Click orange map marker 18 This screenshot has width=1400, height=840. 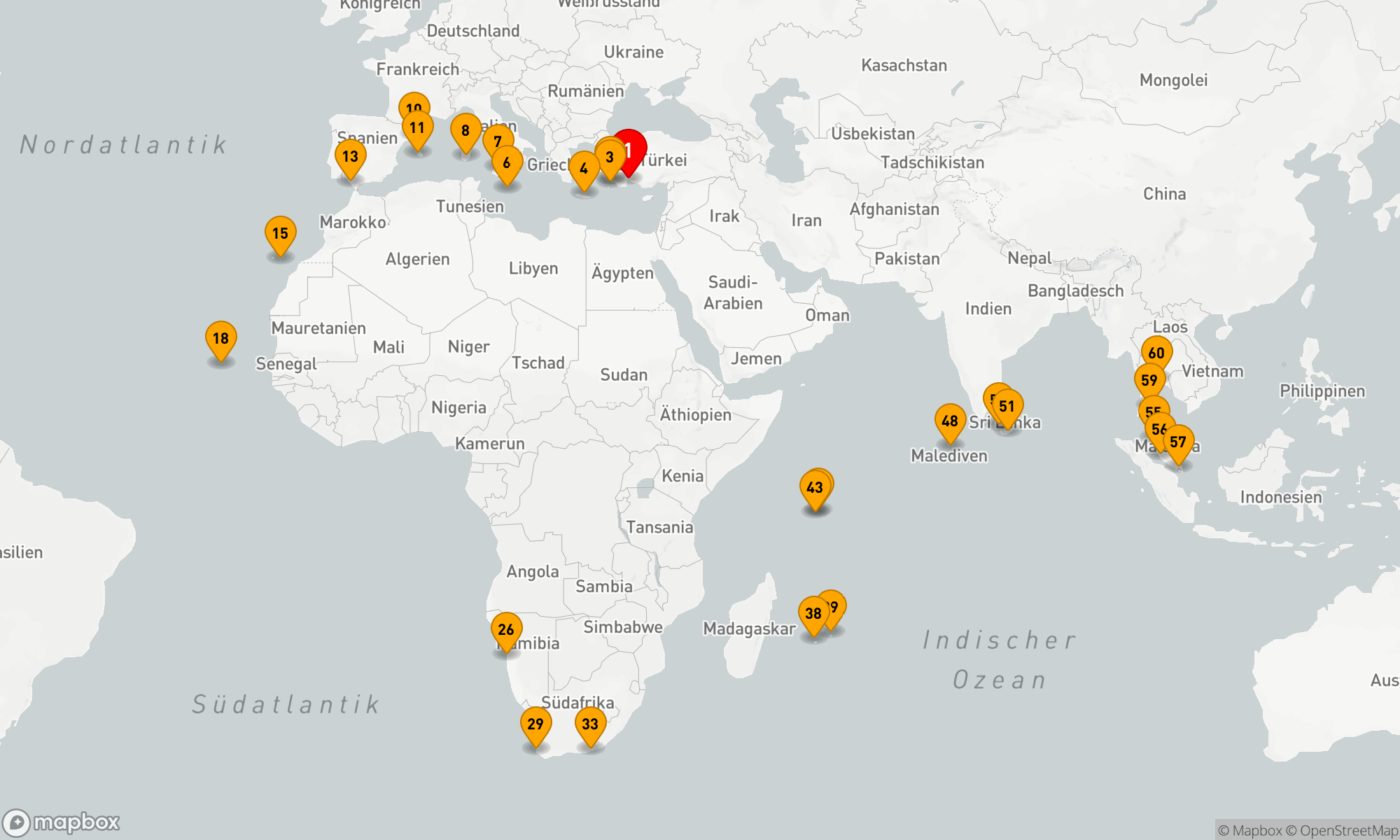pyautogui.click(x=220, y=338)
